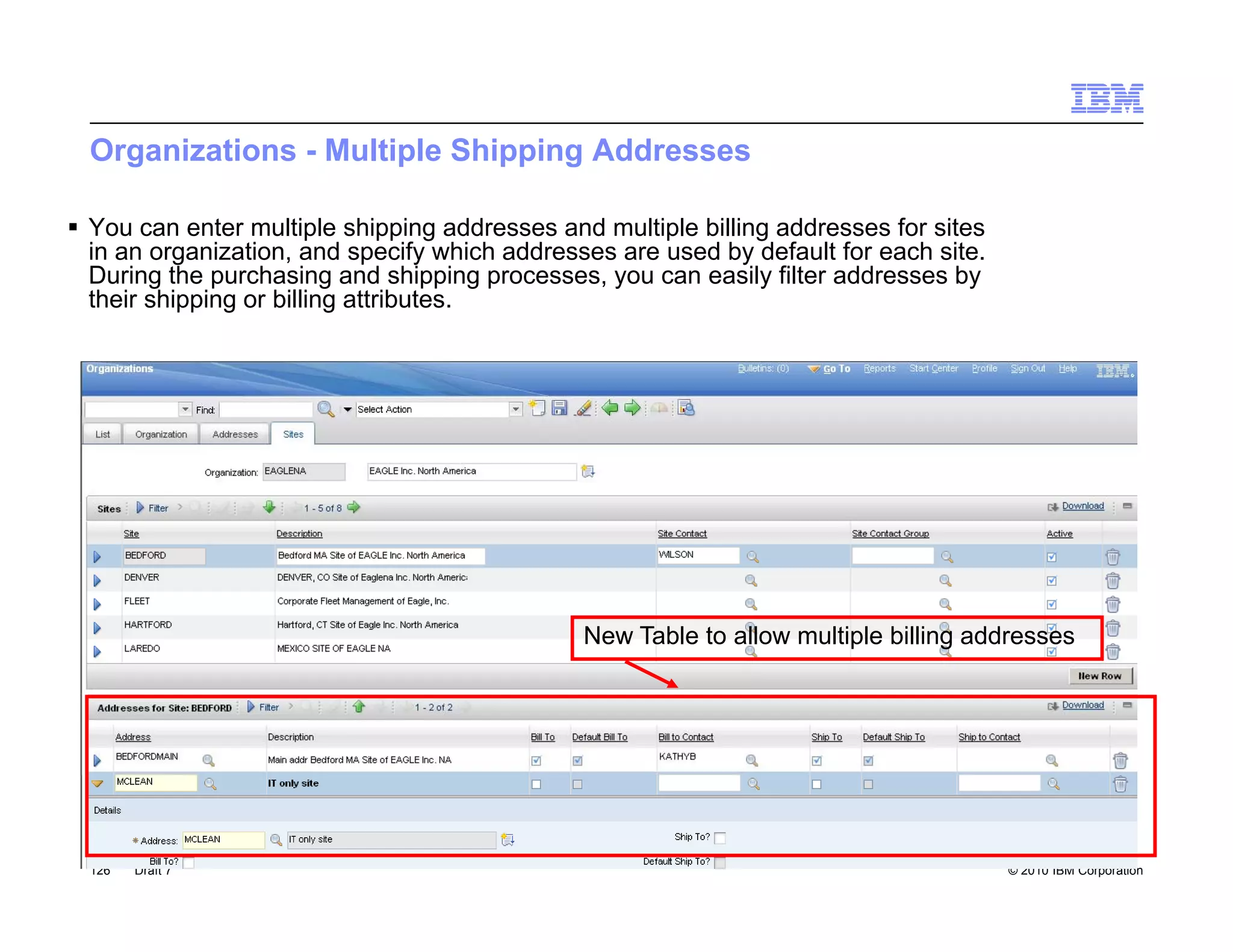Open the Reports menu link
This screenshot has height=952, width=1233.
coord(880,368)
